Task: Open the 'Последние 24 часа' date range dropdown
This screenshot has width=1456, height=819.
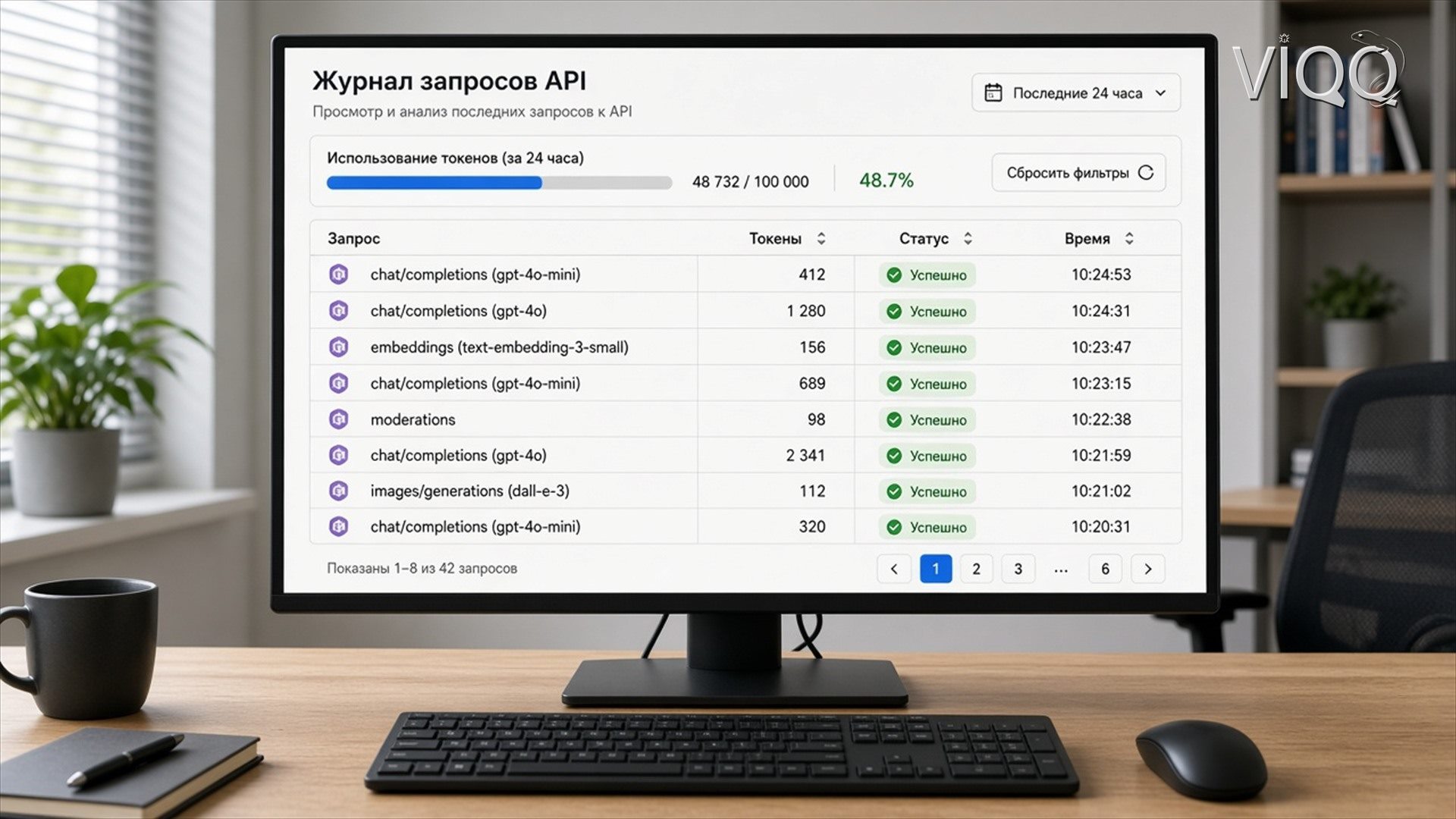Action: pos(1075,93)
